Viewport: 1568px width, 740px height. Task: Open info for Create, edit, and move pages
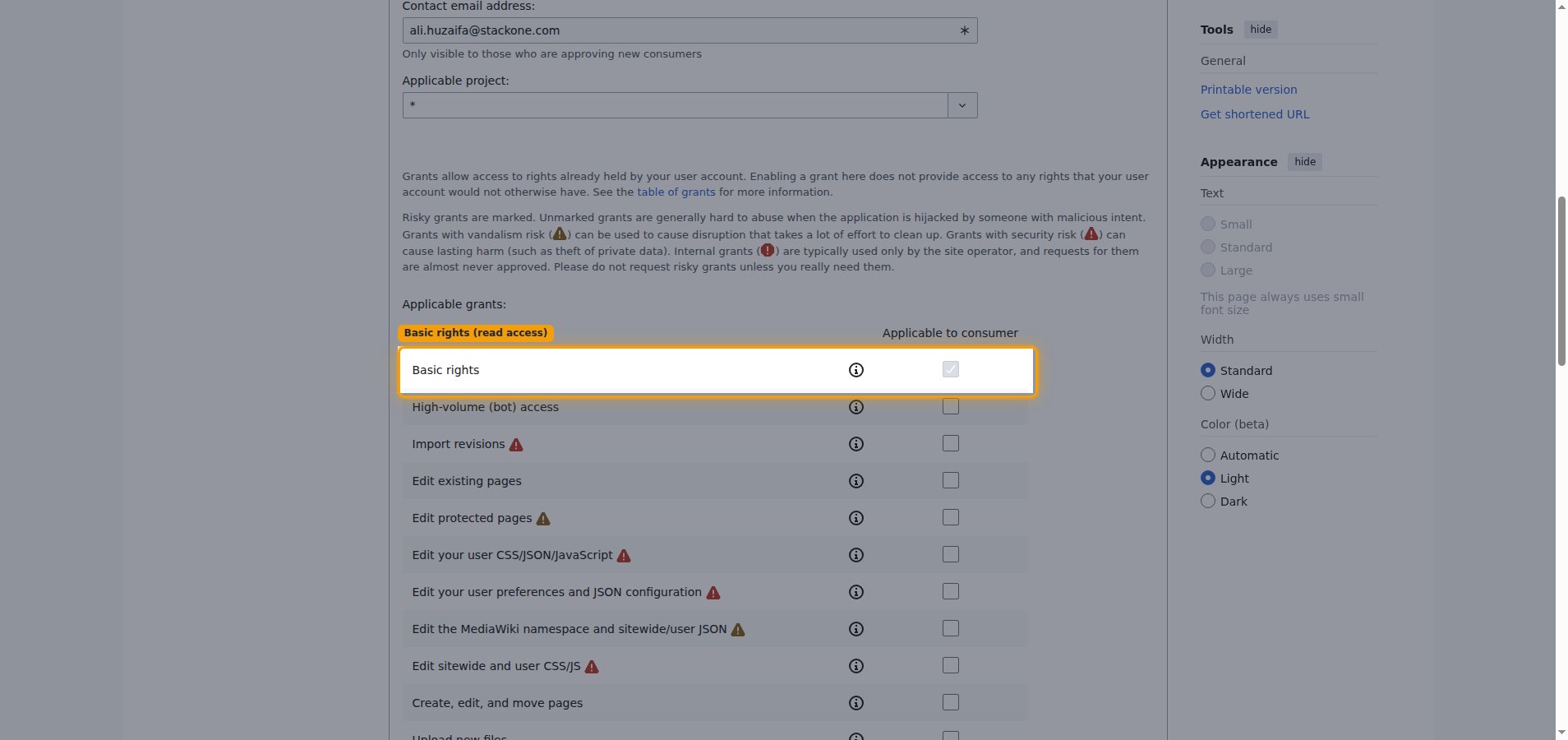click(856, 703)
